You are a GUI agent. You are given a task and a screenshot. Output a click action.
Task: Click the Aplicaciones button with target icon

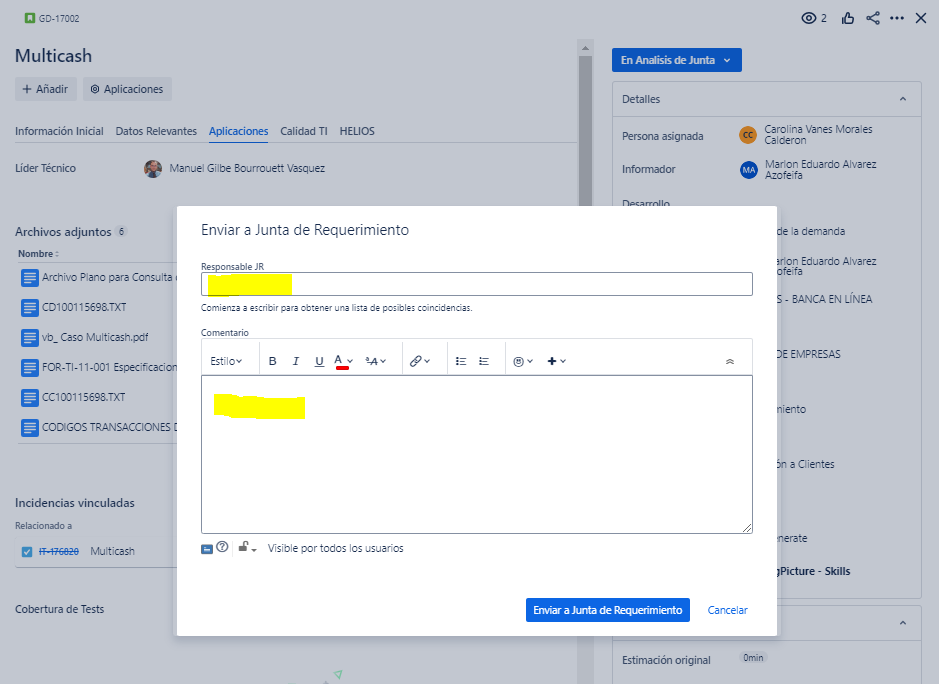127,89
